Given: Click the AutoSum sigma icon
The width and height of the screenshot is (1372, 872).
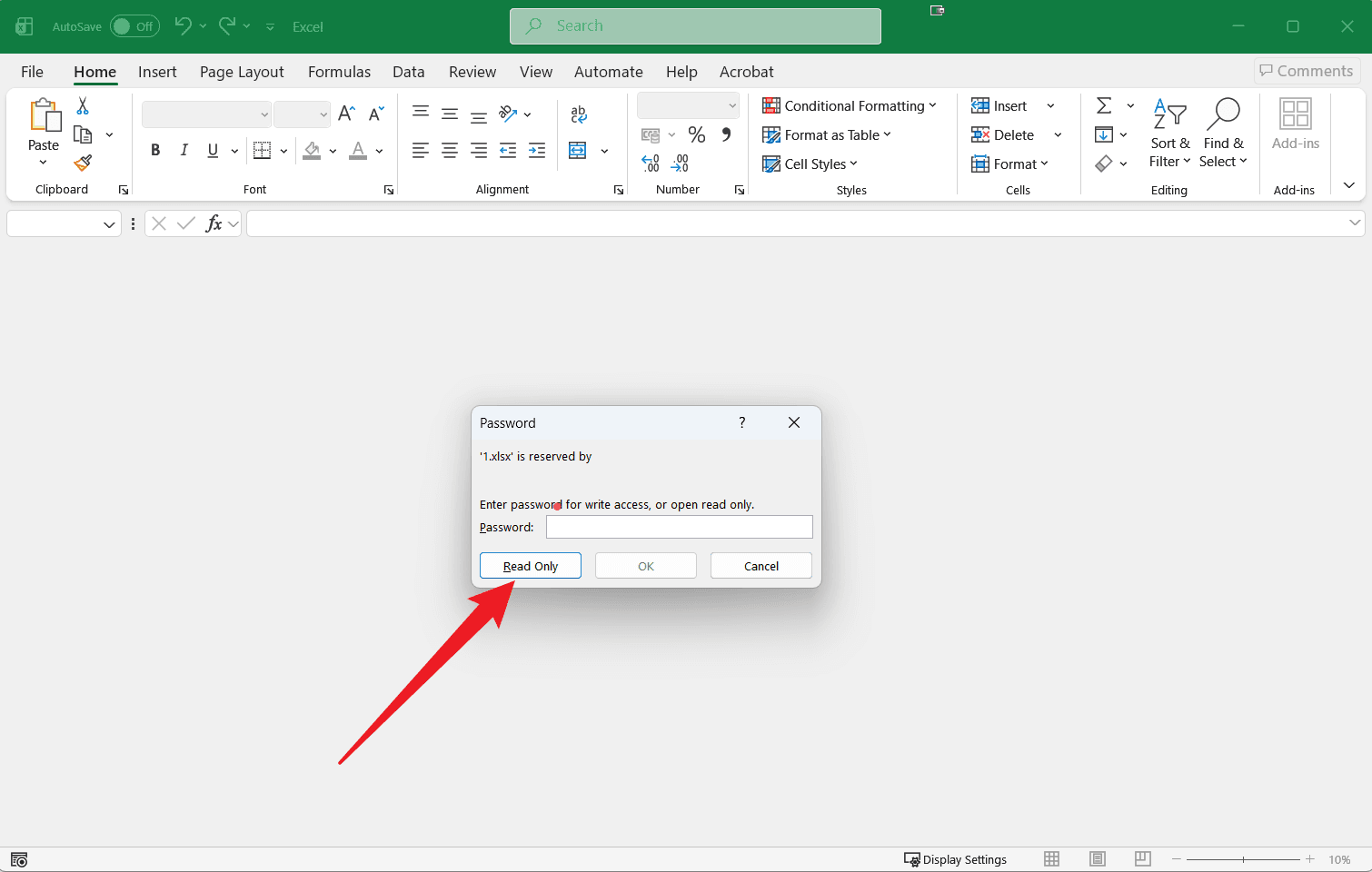Looking at the screenshot, I should 1104,106.
